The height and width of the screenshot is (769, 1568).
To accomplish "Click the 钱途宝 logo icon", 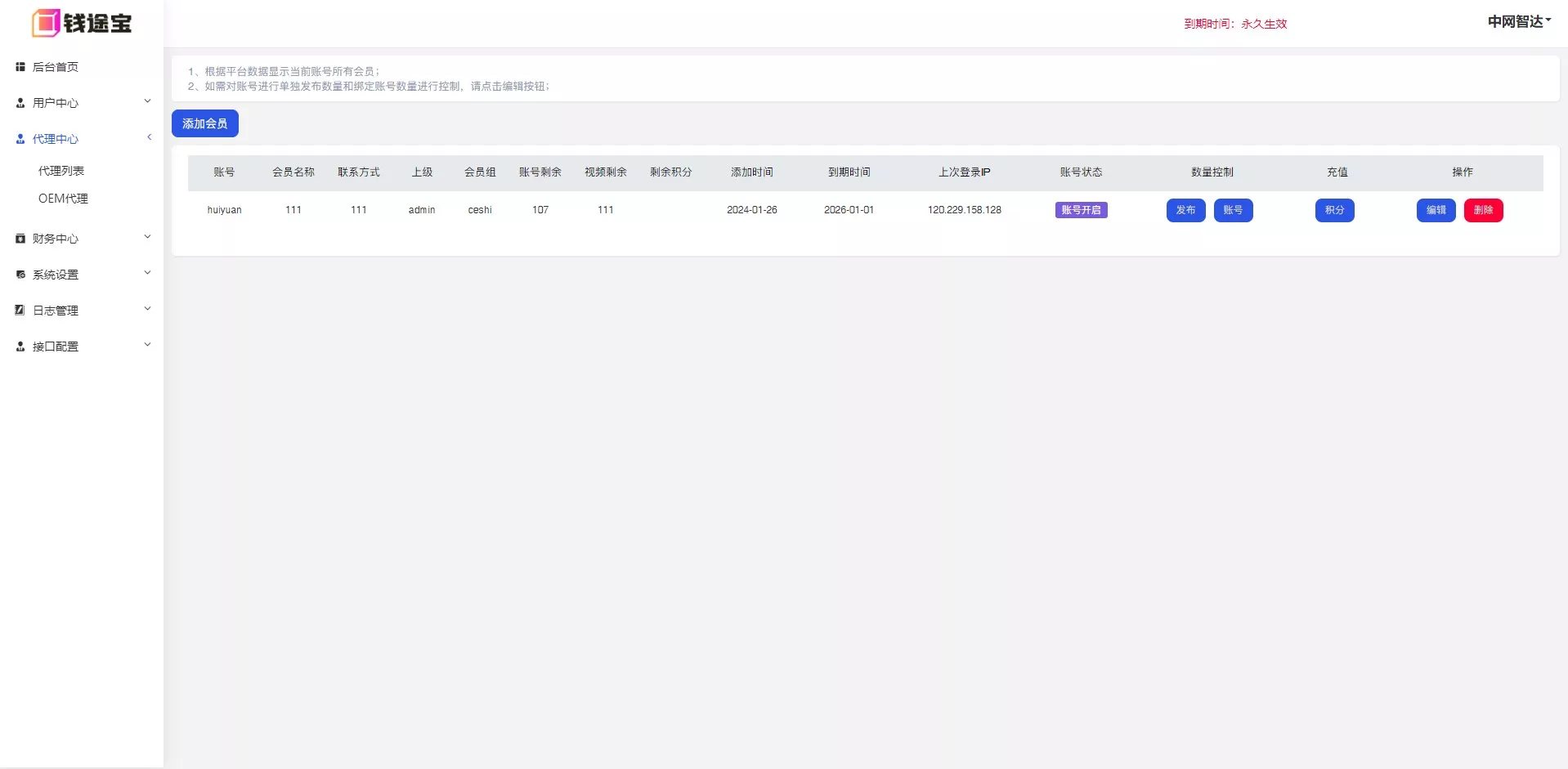I will pos(46,23).
